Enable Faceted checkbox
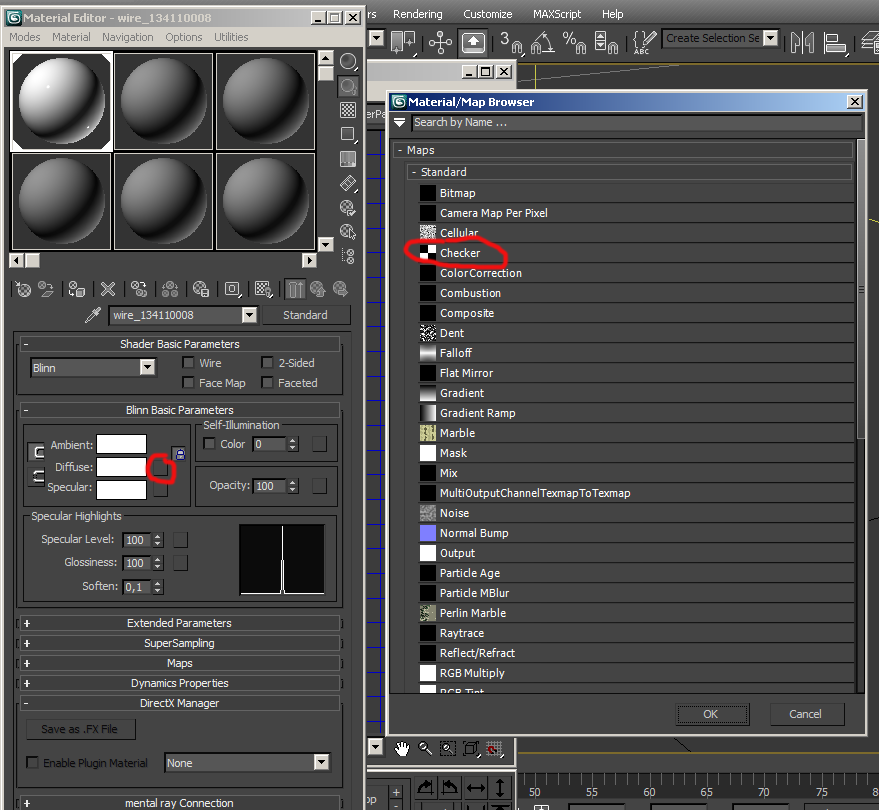The width and height of the screenshot is (879, 810). [267, 383]
